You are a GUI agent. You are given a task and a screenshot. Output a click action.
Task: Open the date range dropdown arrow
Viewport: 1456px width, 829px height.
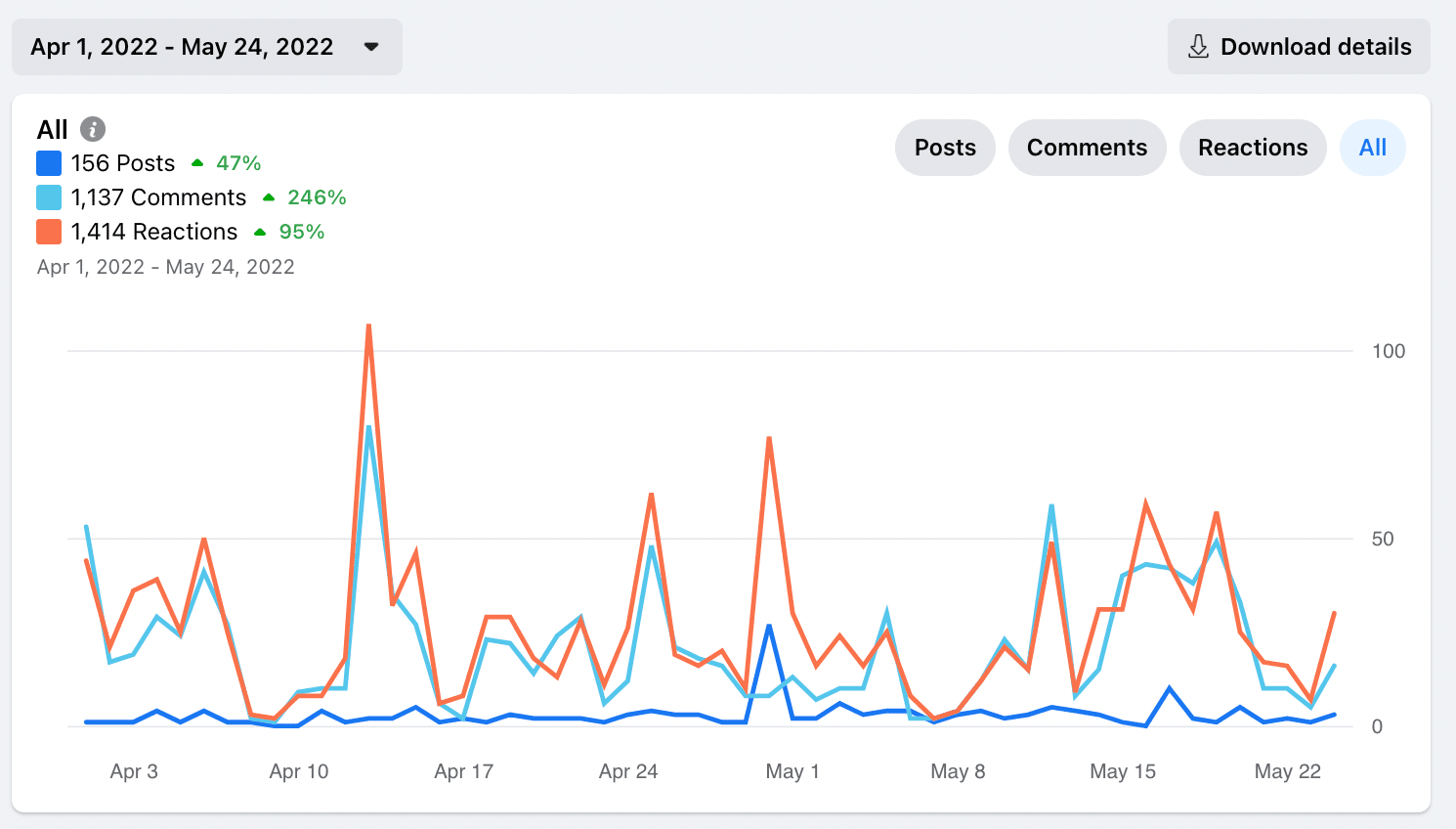point(371,47)
